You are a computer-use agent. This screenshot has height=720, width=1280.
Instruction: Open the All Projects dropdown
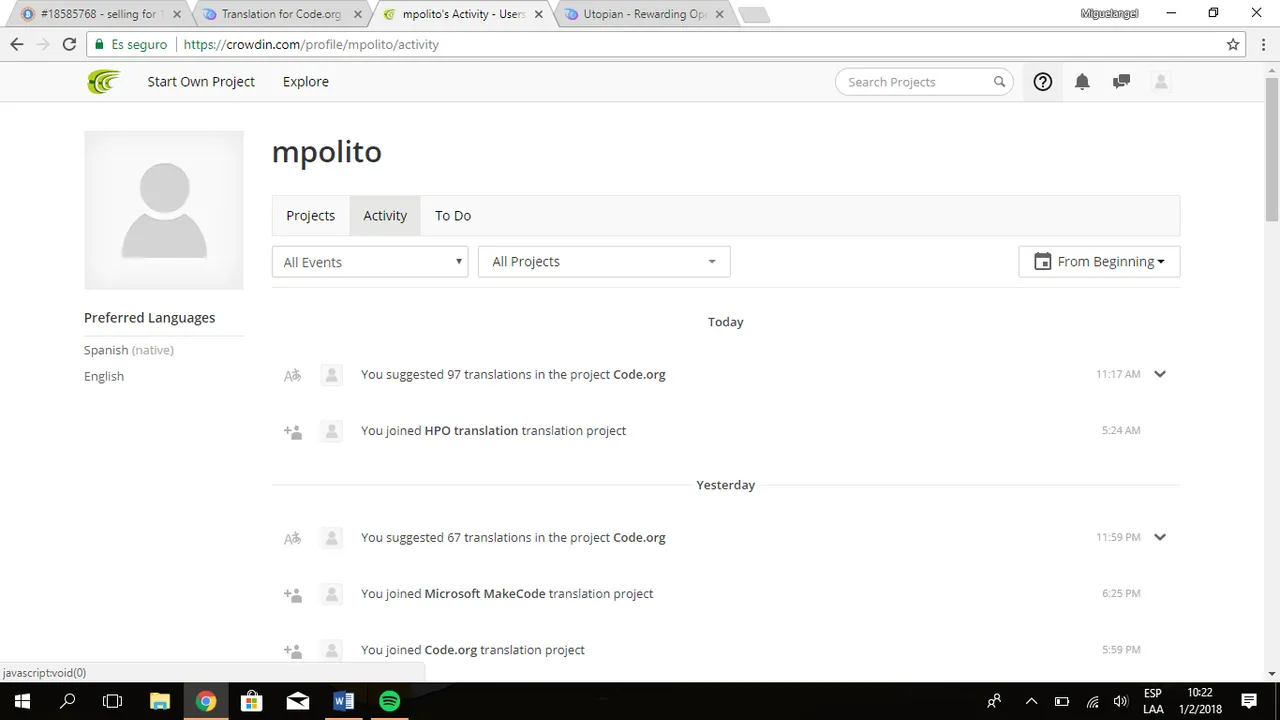(x=604, y=261)
